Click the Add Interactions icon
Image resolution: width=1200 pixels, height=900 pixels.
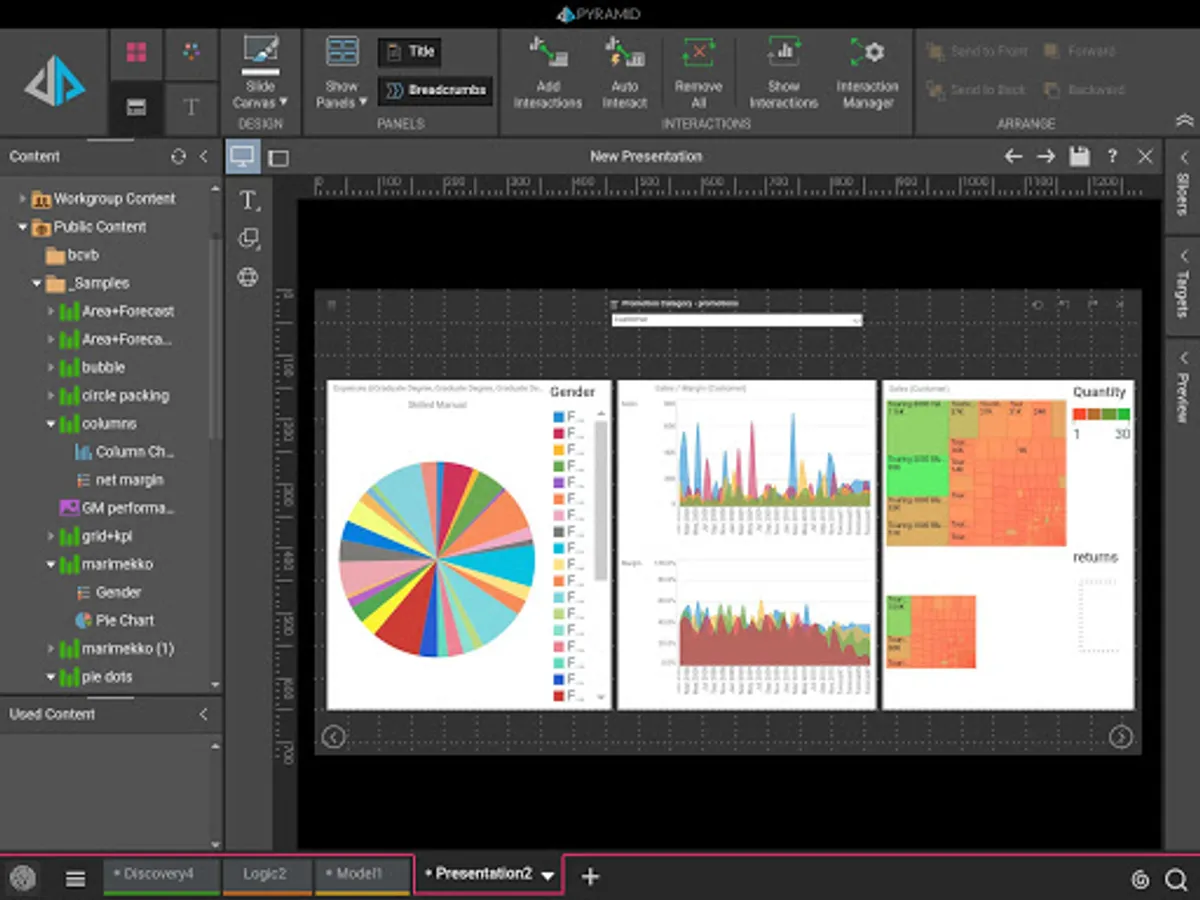[x=547, y=55]
